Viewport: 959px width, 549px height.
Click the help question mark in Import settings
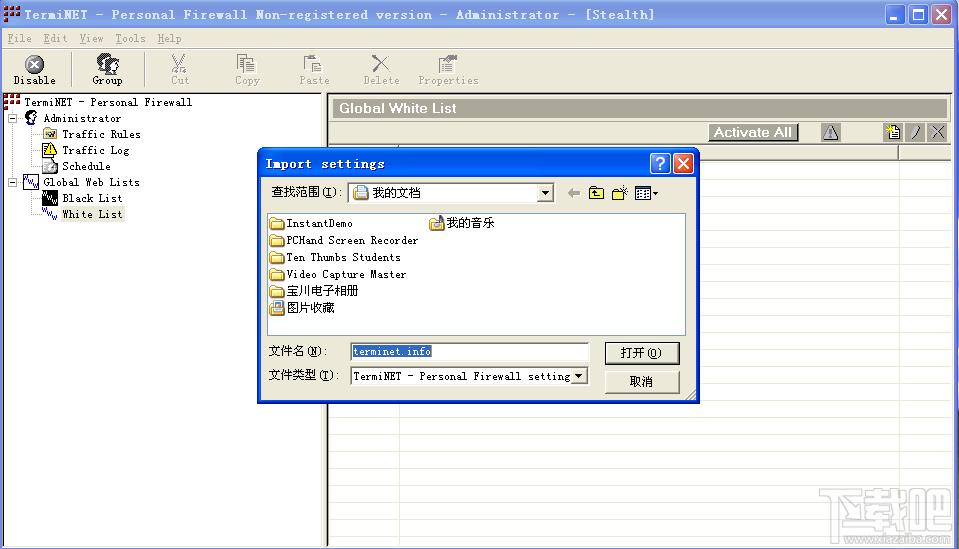point(660,163)
